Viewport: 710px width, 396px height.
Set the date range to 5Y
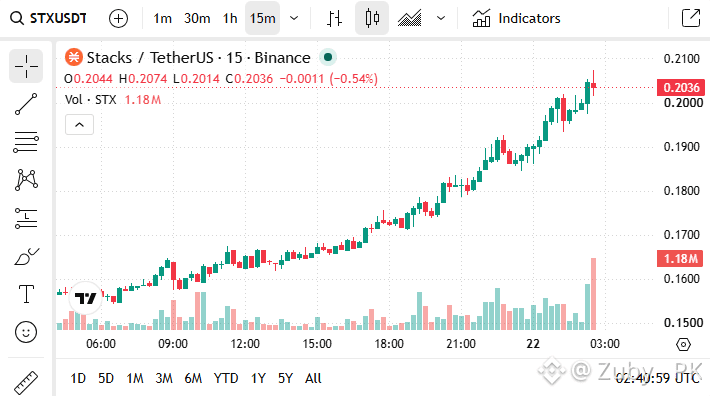coord(285,378)
